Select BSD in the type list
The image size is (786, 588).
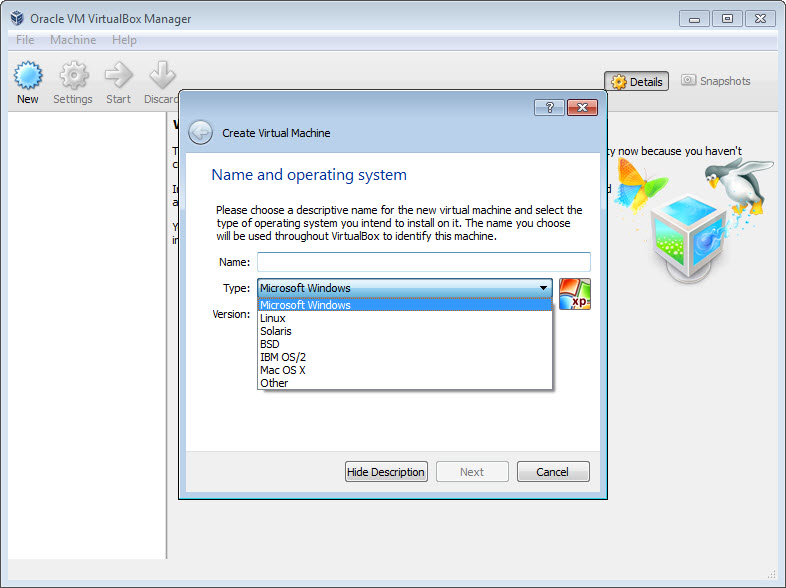coord(405,344)
